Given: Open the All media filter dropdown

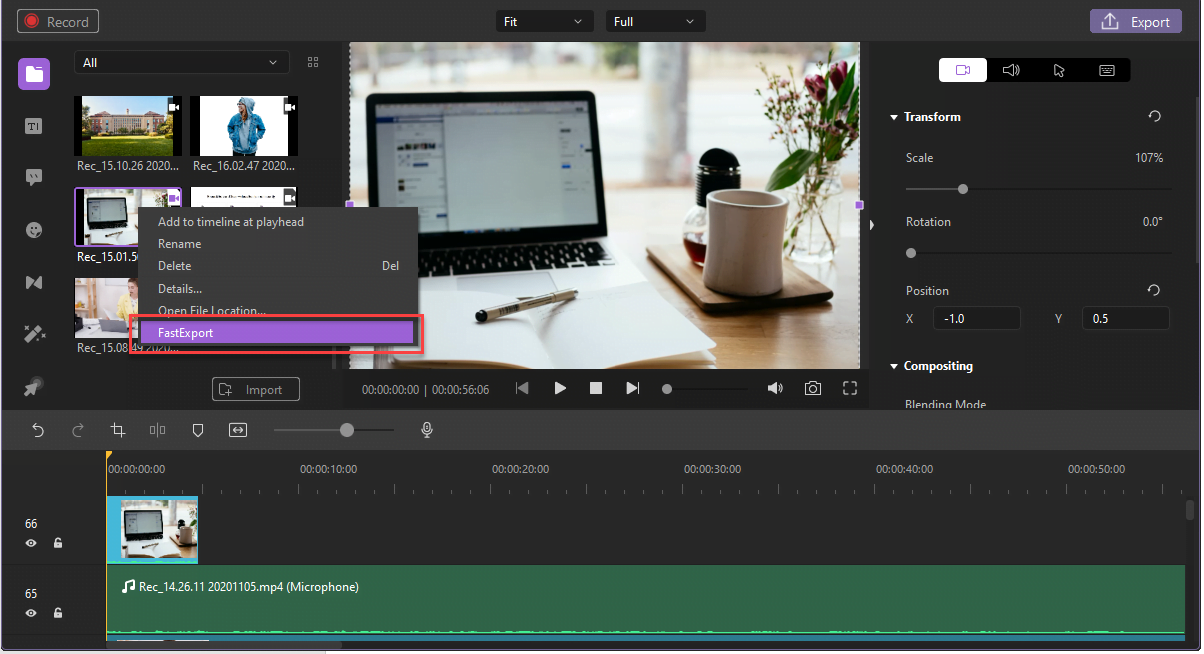Looking at the screenshot, I should (182, 62).
